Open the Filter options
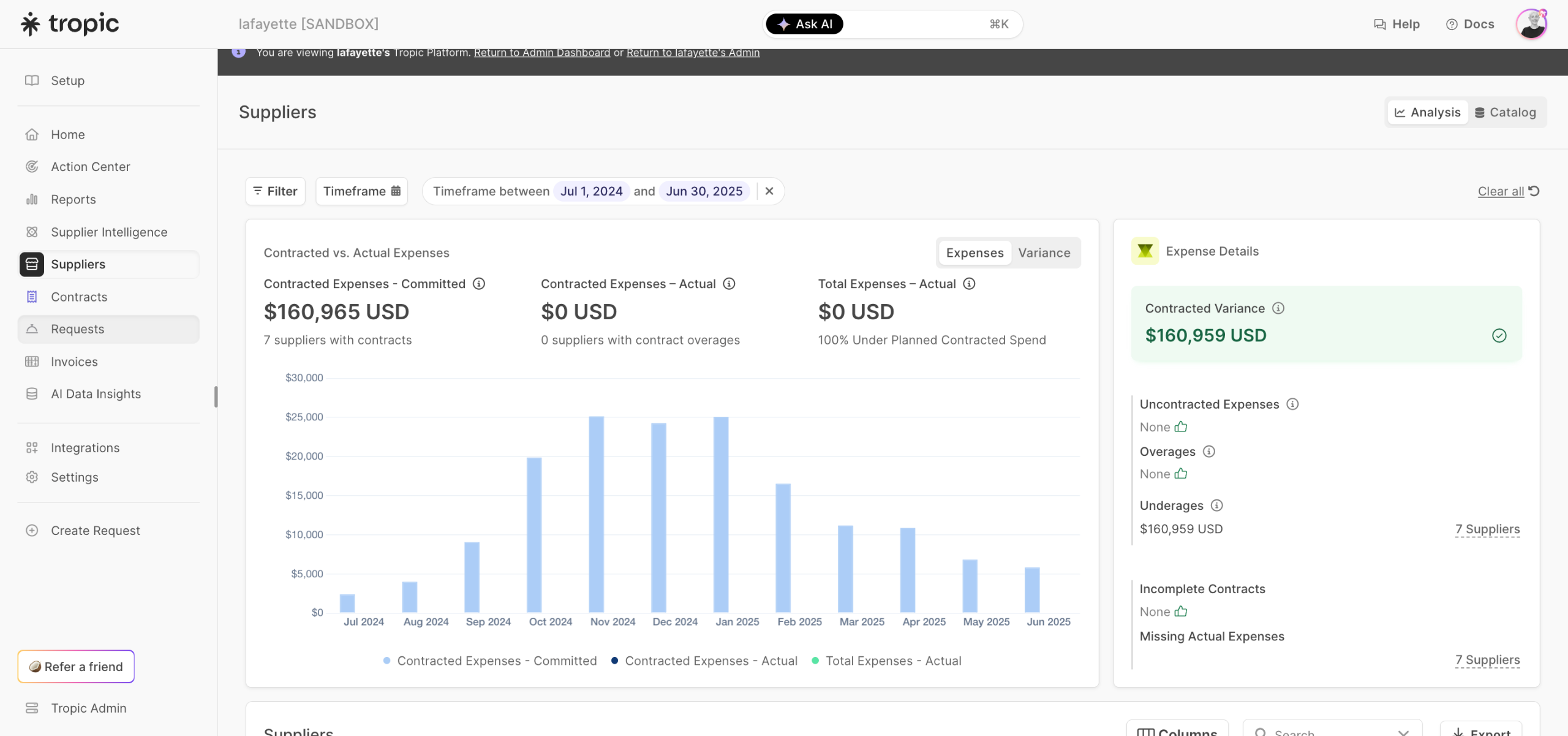The height and width of the screenshot is (736, 1568). [x=275, y=191]
